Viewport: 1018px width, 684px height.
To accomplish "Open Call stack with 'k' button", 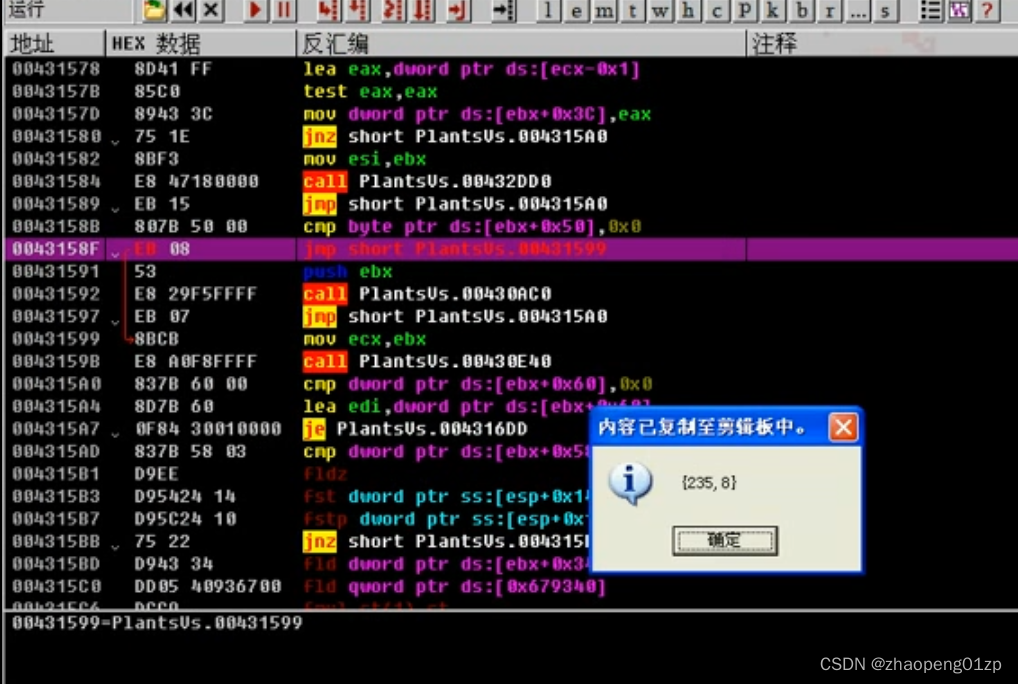I will 773,10.
